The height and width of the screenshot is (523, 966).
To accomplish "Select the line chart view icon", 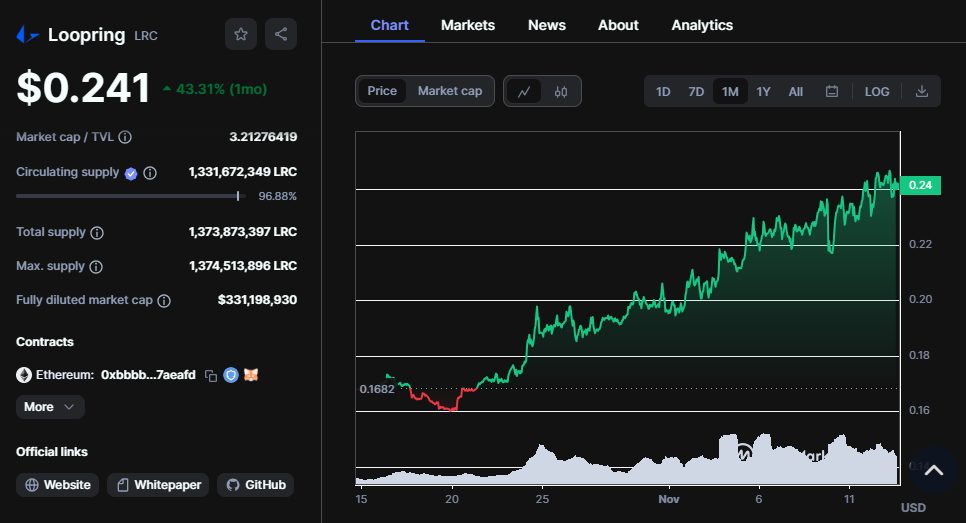I will tap(524, 91).
